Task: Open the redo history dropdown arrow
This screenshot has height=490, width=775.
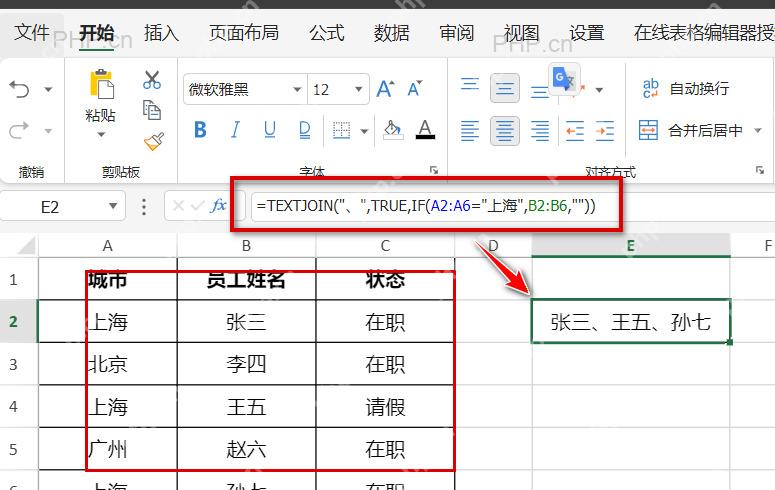Action: coord(48,131)
